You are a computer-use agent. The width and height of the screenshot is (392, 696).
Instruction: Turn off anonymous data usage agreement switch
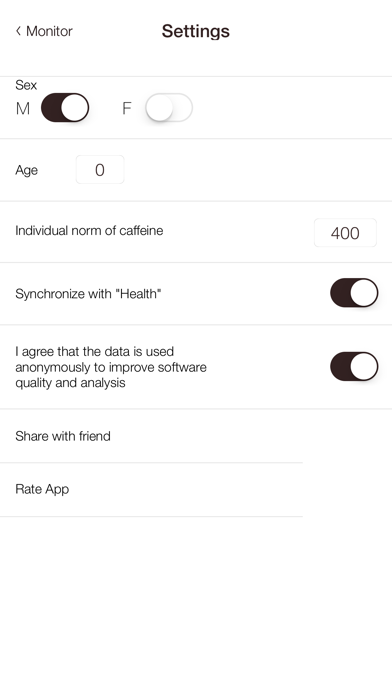pos(354,367)
